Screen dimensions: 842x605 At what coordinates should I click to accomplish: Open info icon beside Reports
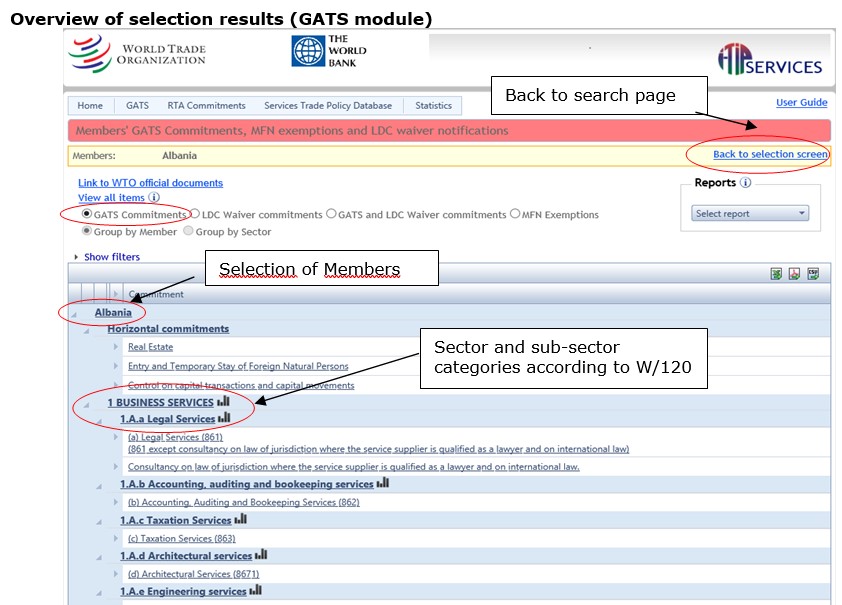[x=745, y=182]
